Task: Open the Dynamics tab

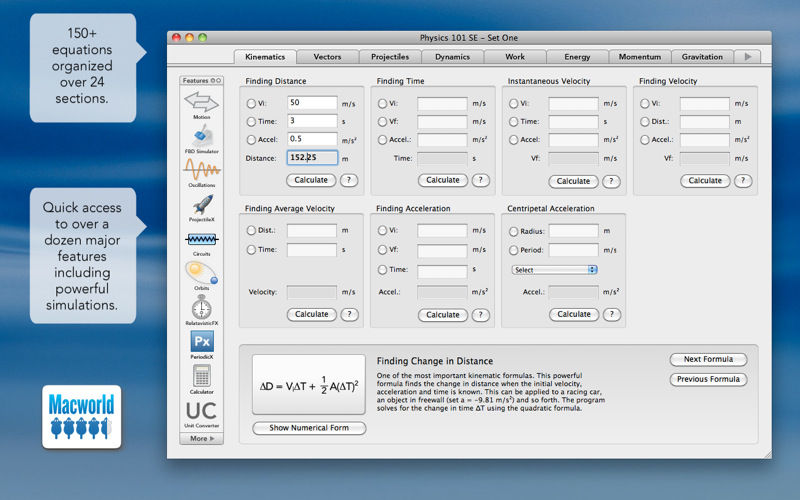Action: click(452, 57)
